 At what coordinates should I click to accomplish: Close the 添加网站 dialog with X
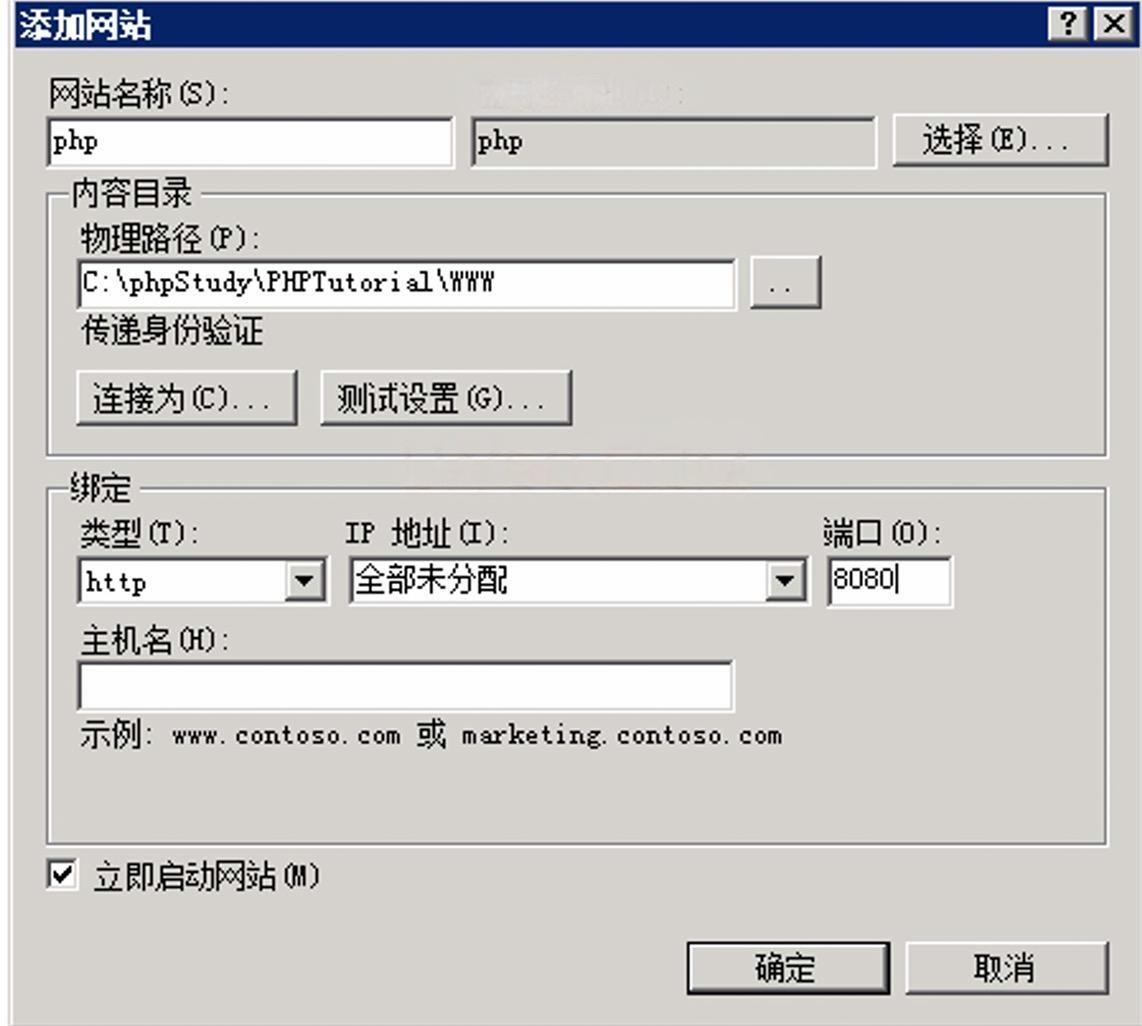(1114, 24)
